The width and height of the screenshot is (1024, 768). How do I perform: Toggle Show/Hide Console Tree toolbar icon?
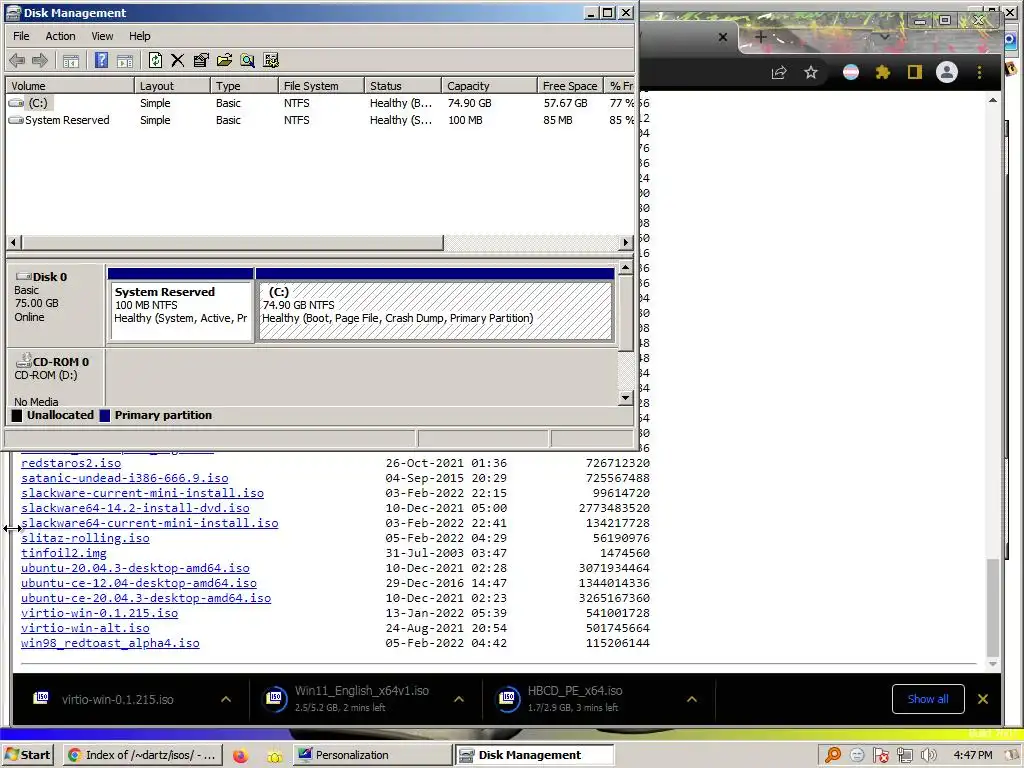[71, 61]
